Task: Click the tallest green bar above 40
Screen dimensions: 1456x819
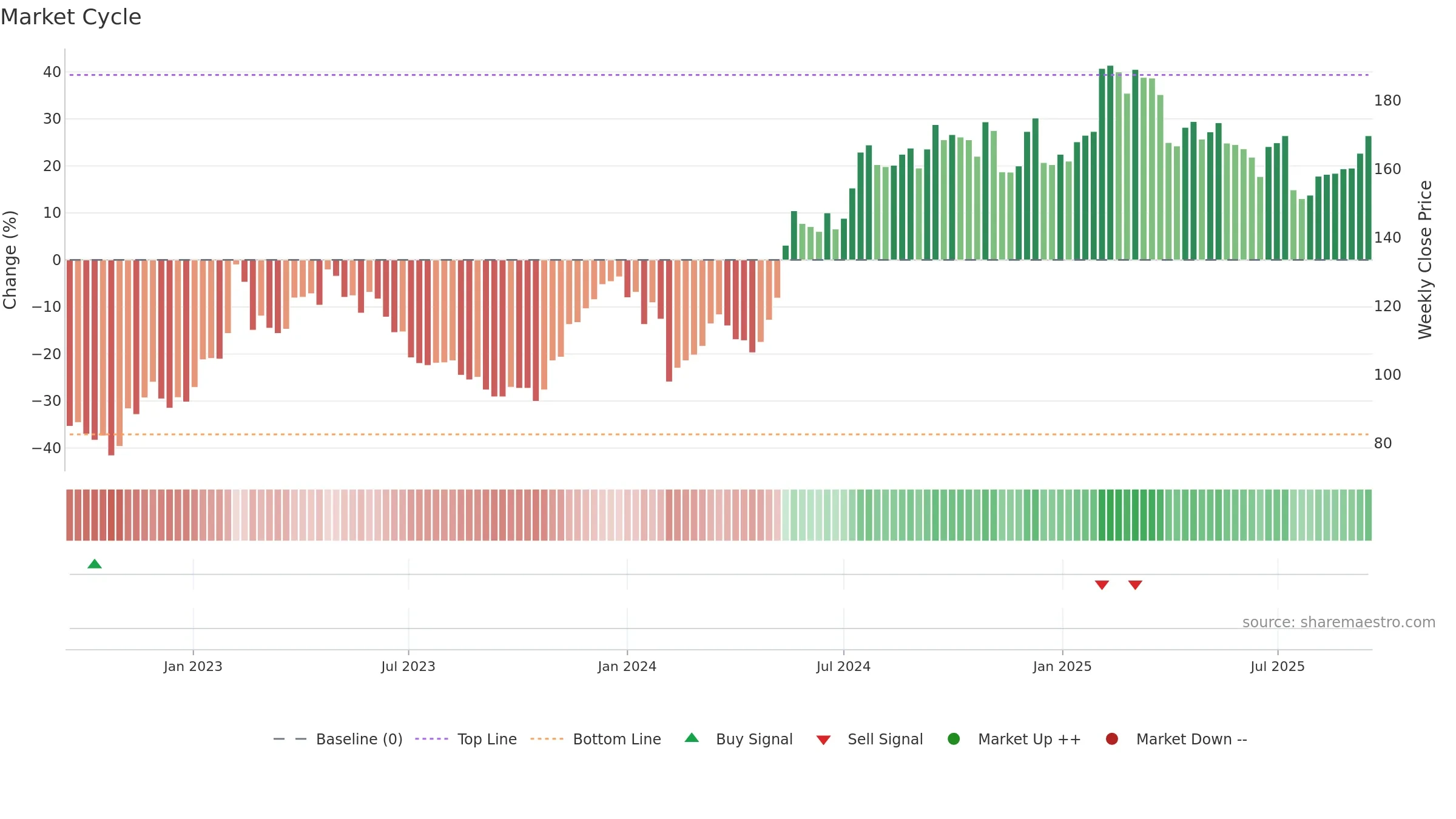Action: pos(1110,163)
